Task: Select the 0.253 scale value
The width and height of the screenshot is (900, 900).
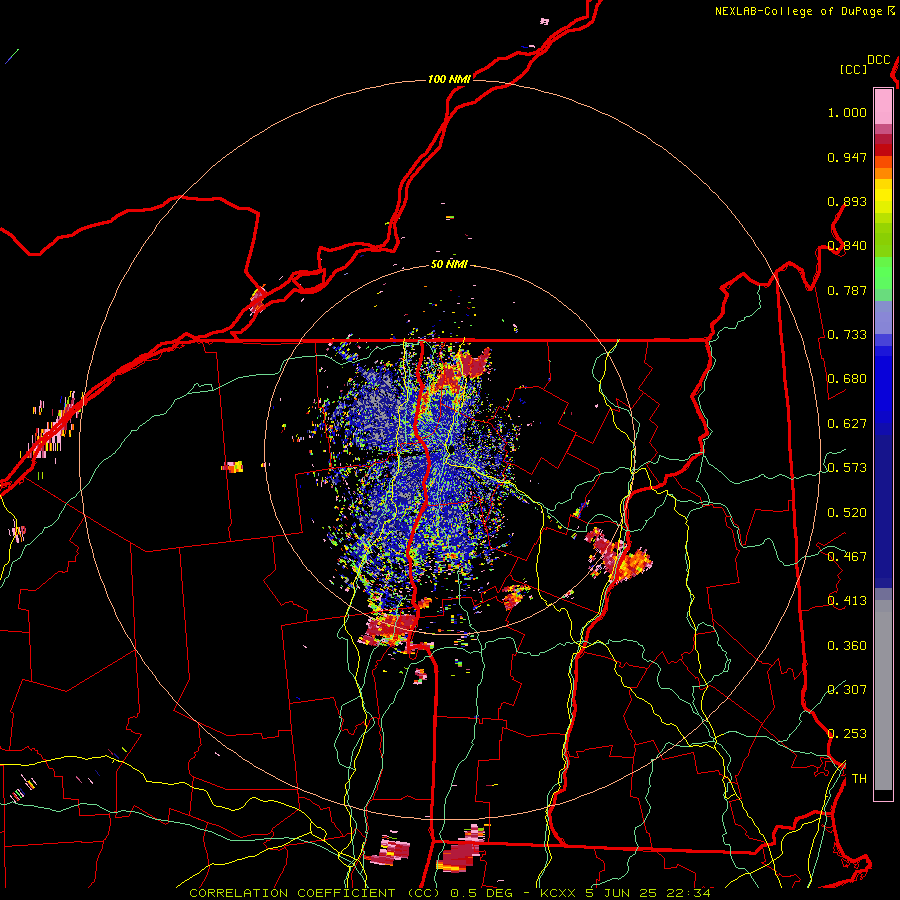Action: point(847,734)
